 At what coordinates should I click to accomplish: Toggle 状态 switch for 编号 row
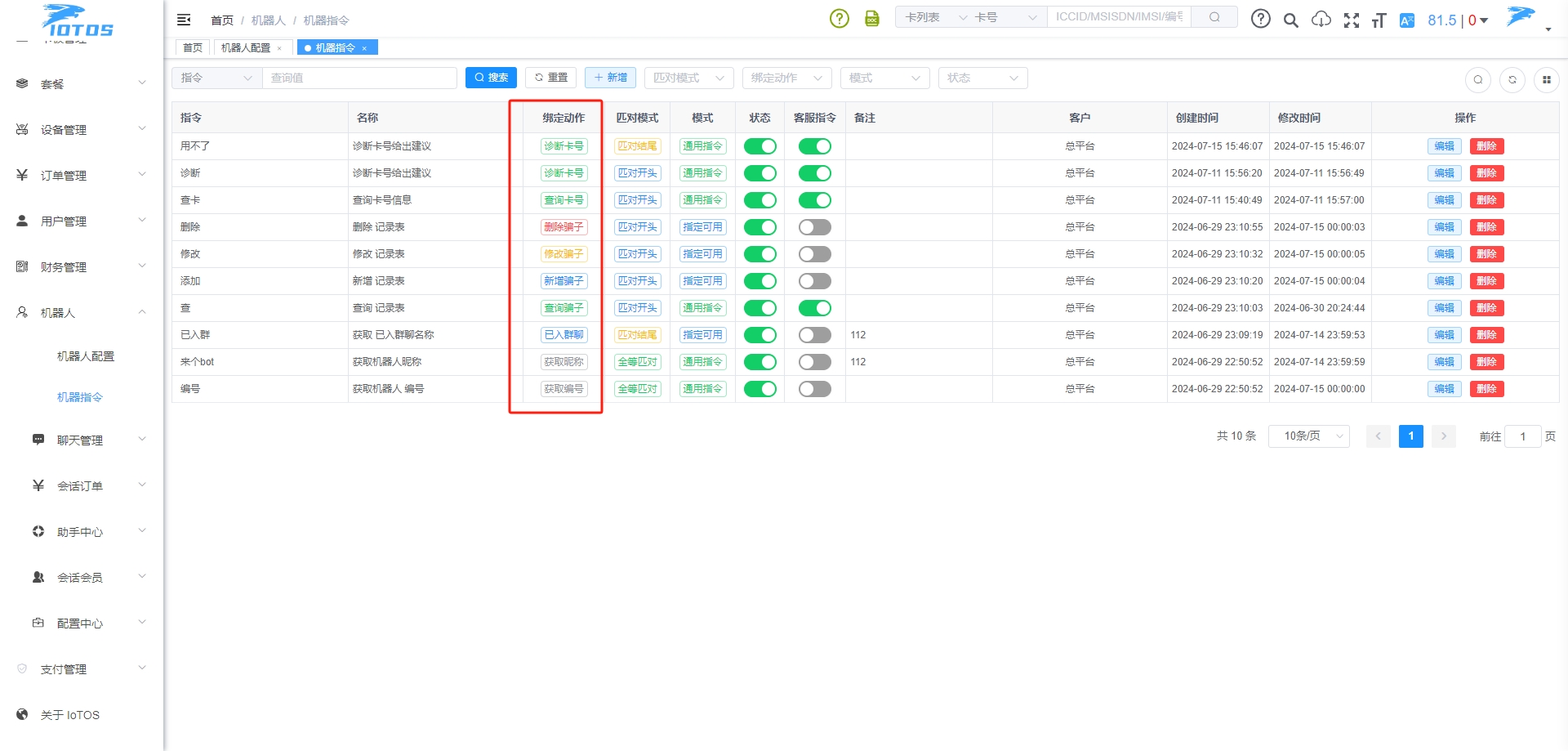pos(760,389)
